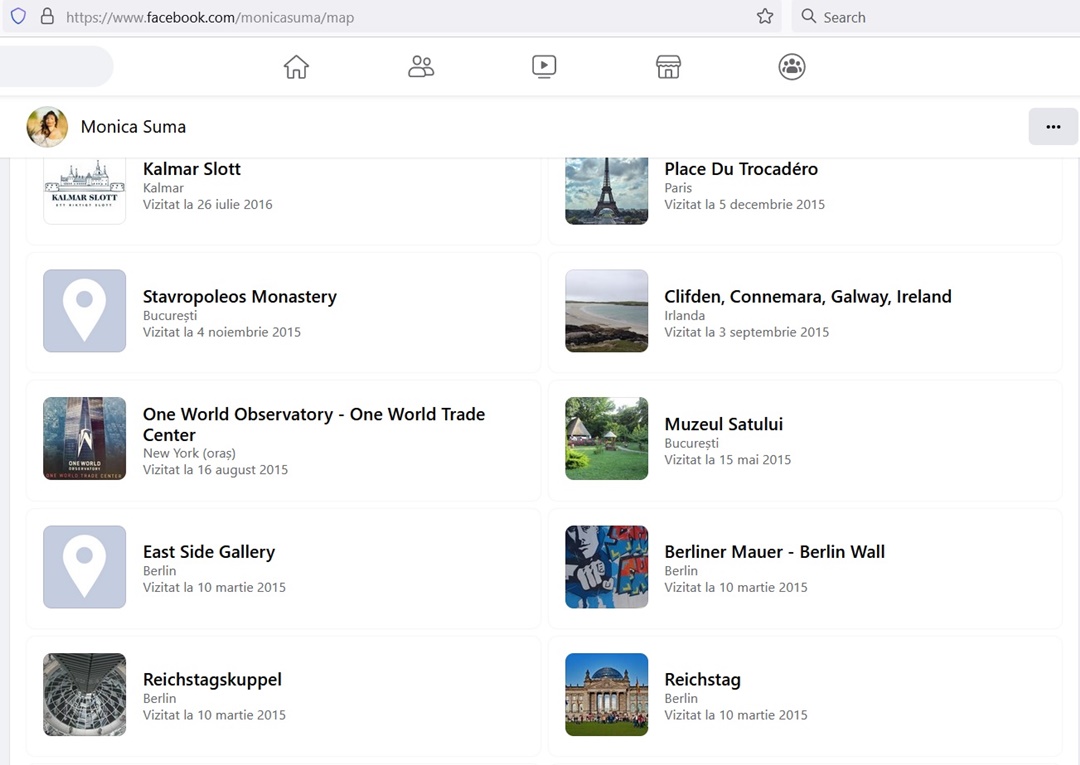
Task: Open the three-dot profile options menu
Action: pos(1052,127)
